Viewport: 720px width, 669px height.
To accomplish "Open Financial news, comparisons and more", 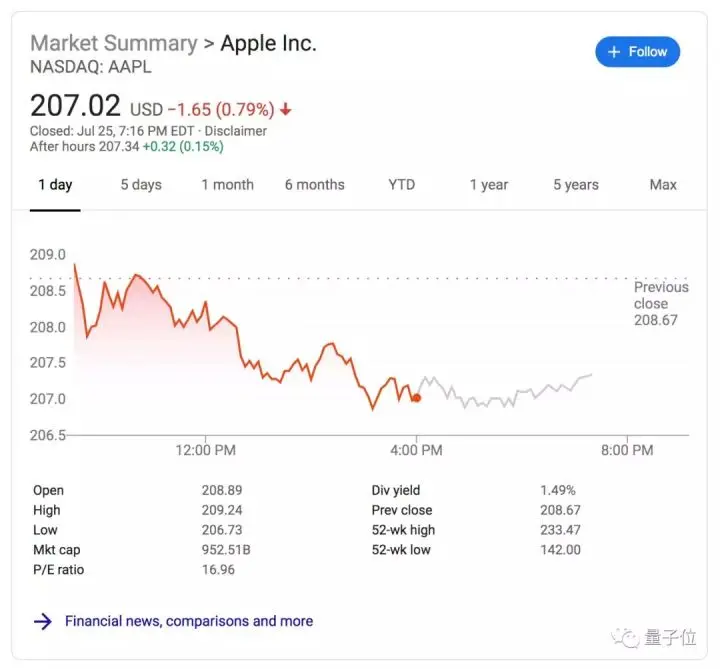I will pos(189,621).
